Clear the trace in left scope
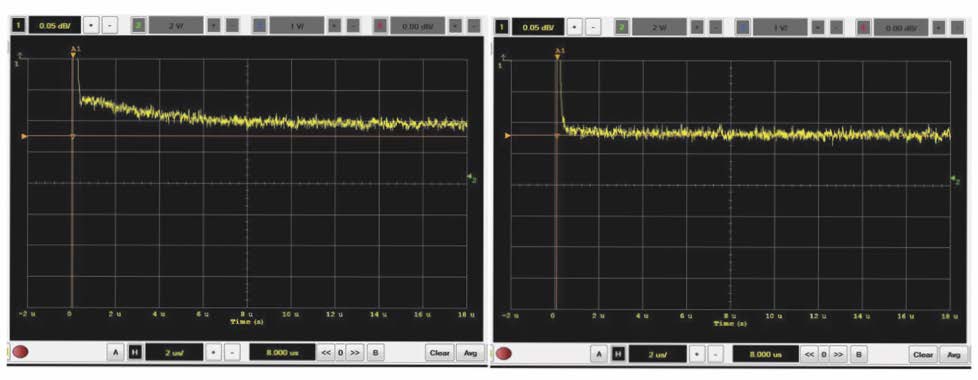Viewport: 978px width, 380px height. 440,353
